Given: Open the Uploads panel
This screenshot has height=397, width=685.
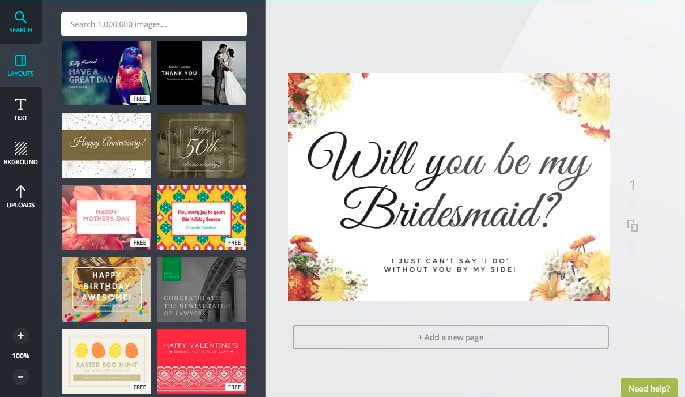Looking at the screenshot, I should click(x=21, y=196).
